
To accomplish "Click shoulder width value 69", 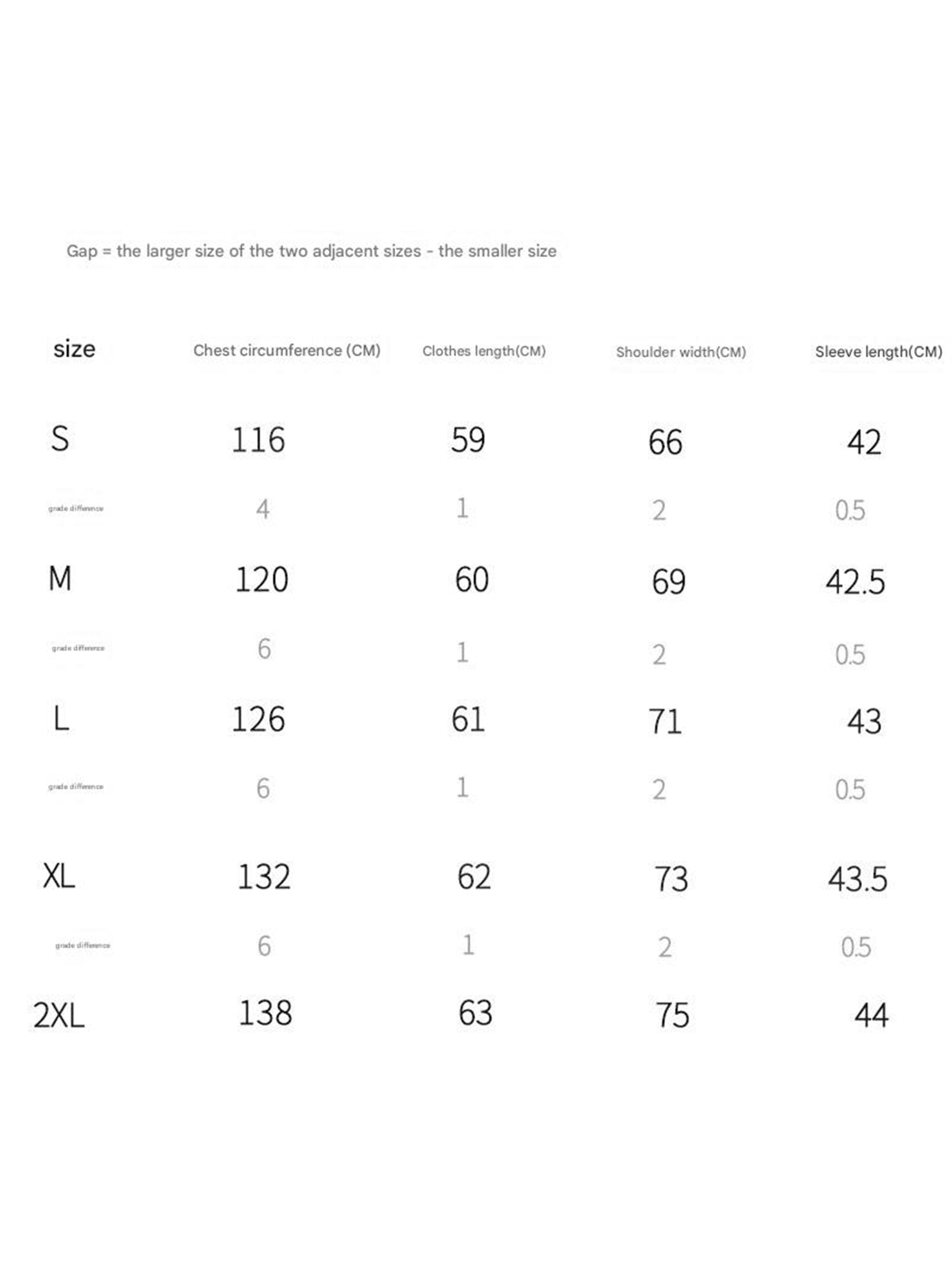I will pyautogui.click(x=669, y=582).
